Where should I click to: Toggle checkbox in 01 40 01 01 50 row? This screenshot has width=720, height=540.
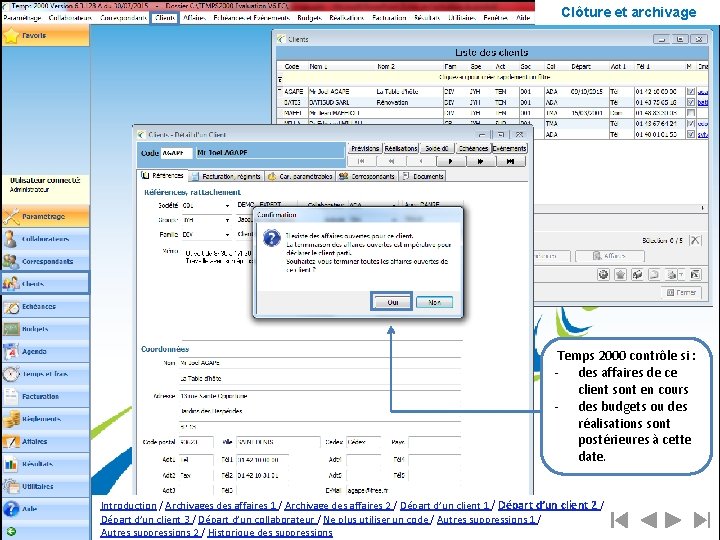[691, 134]
